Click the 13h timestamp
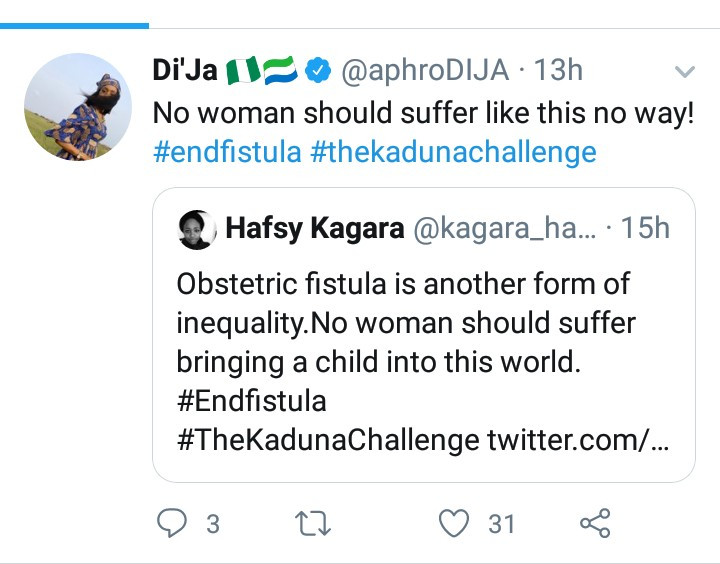 click(x=558, y=71)
